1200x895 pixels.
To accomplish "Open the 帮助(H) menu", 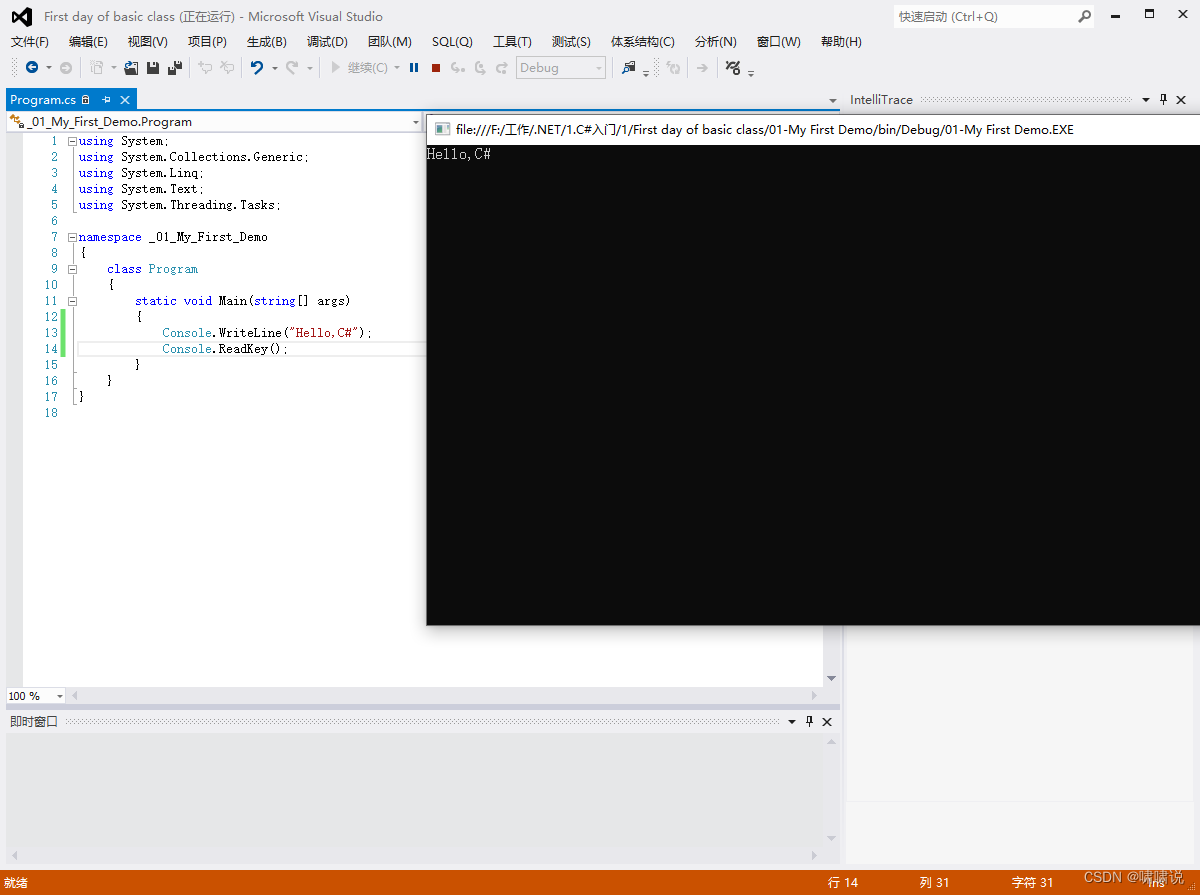I will tap(841, 42).
